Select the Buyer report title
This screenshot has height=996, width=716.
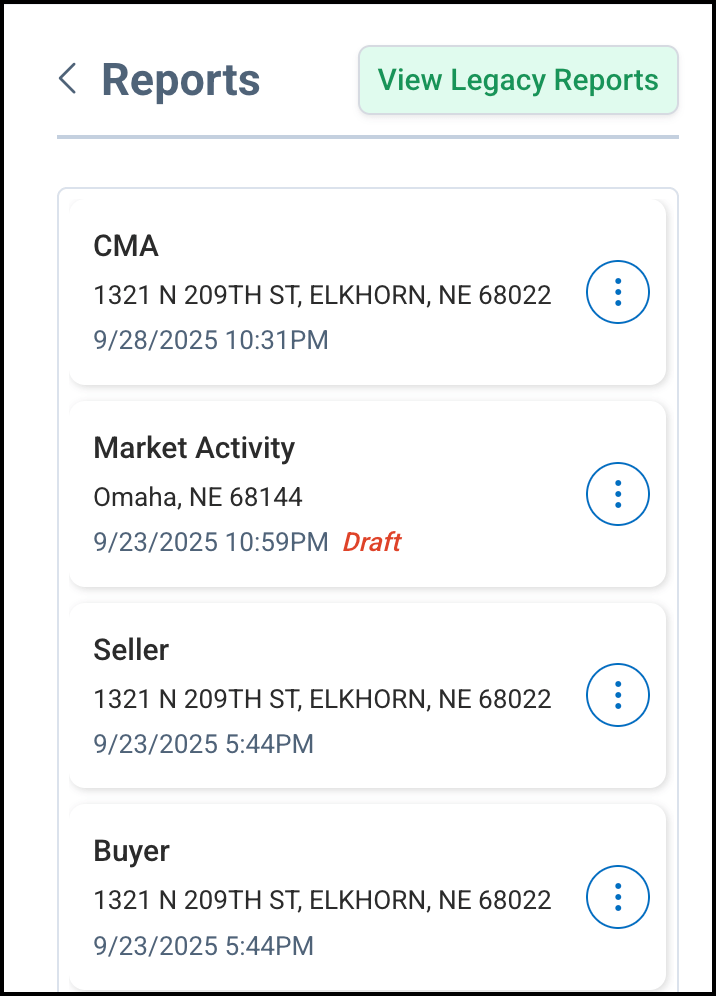131,851
